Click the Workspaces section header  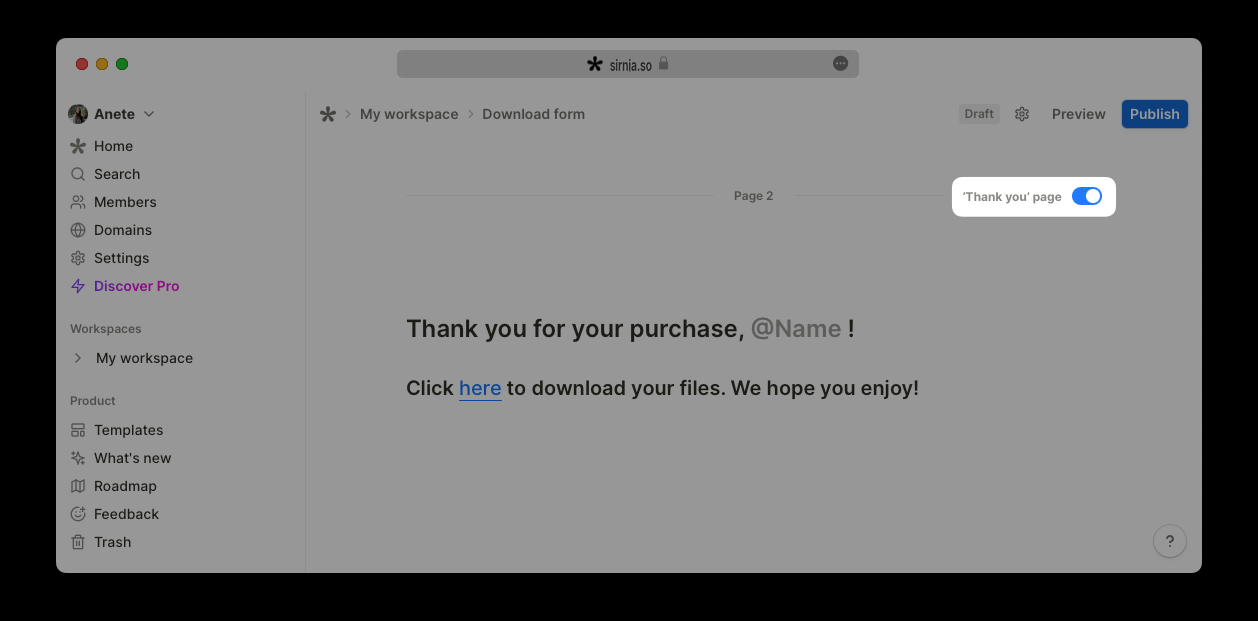point(106,329)
